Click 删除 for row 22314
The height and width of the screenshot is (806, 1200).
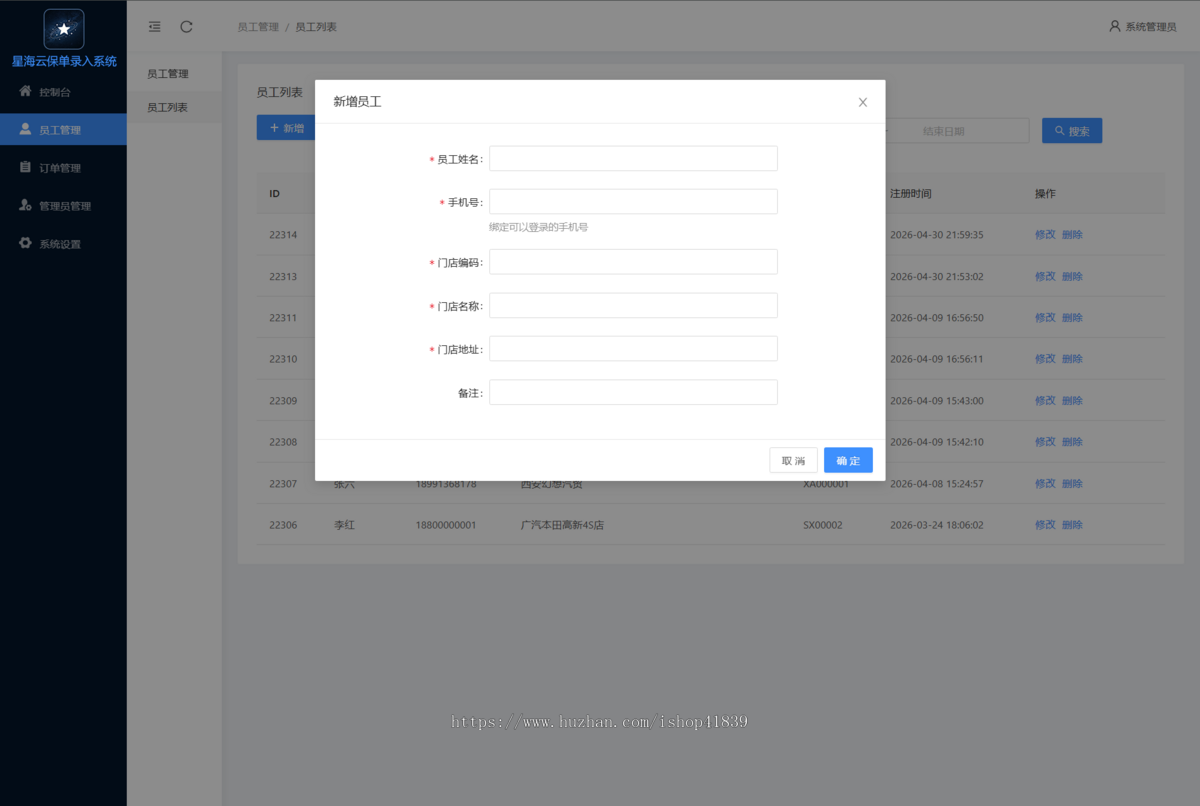[x=1072, y=235]
